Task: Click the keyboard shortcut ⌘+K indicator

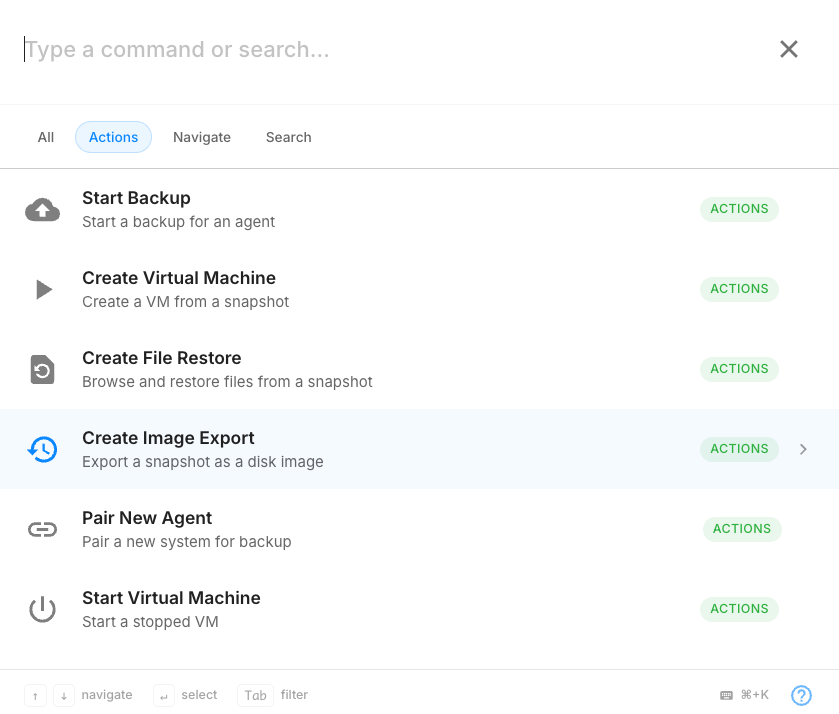Action: pos(745,695)
